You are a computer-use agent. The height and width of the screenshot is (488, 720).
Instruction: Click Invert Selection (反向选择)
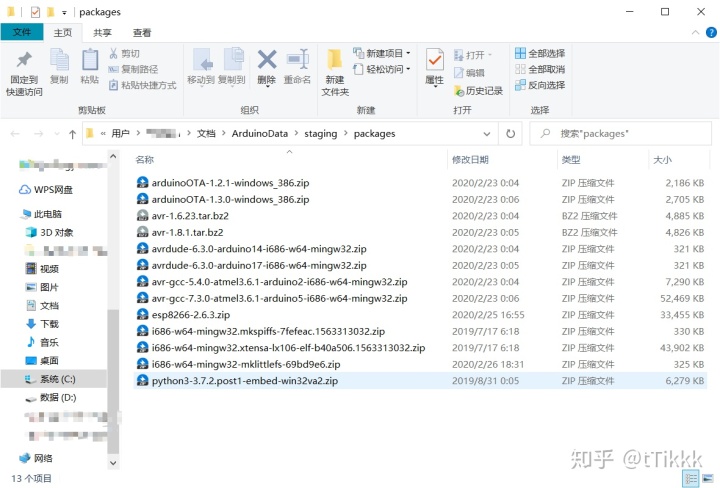540,85
